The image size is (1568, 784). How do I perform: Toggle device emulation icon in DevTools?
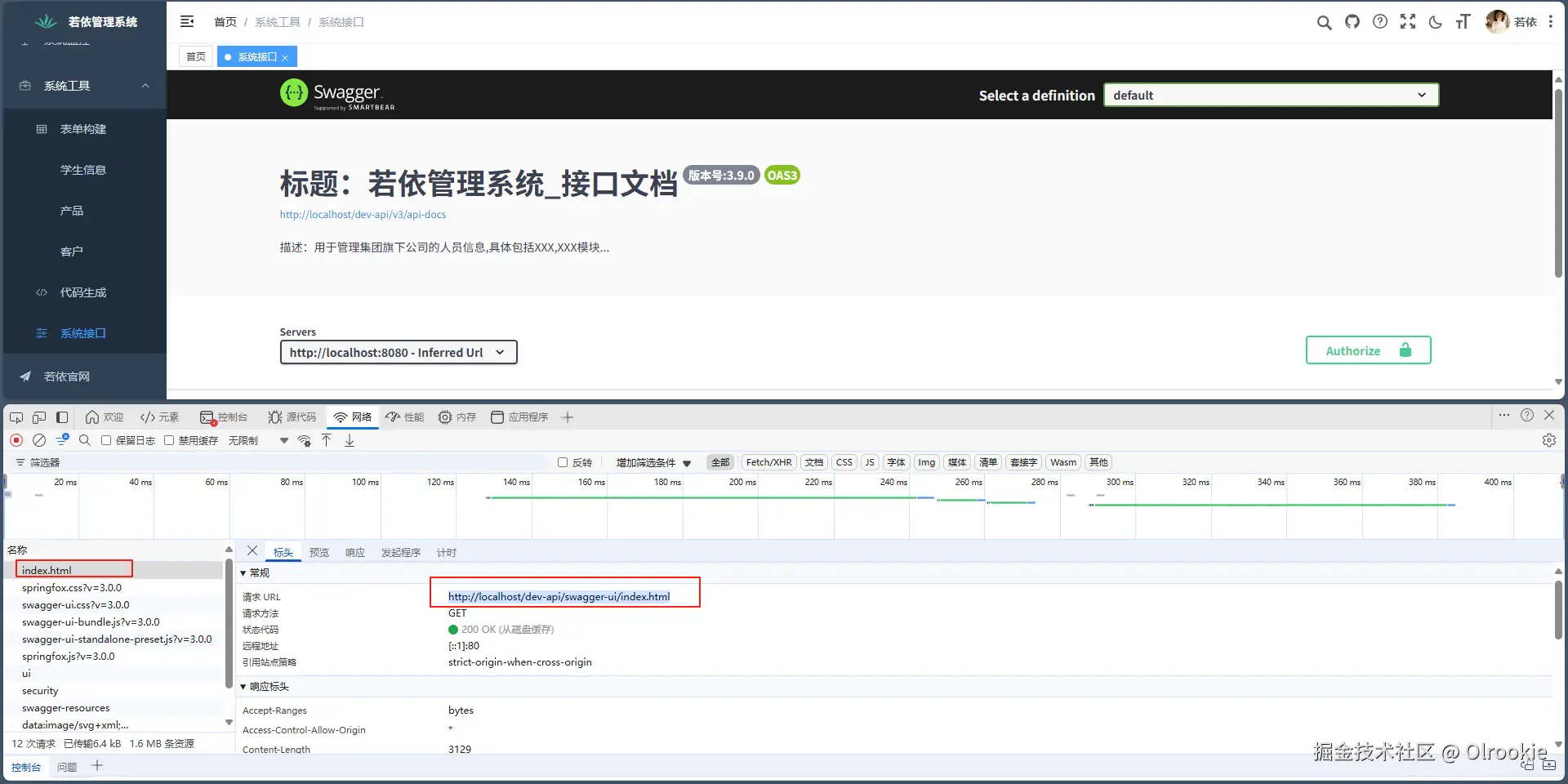39,417
